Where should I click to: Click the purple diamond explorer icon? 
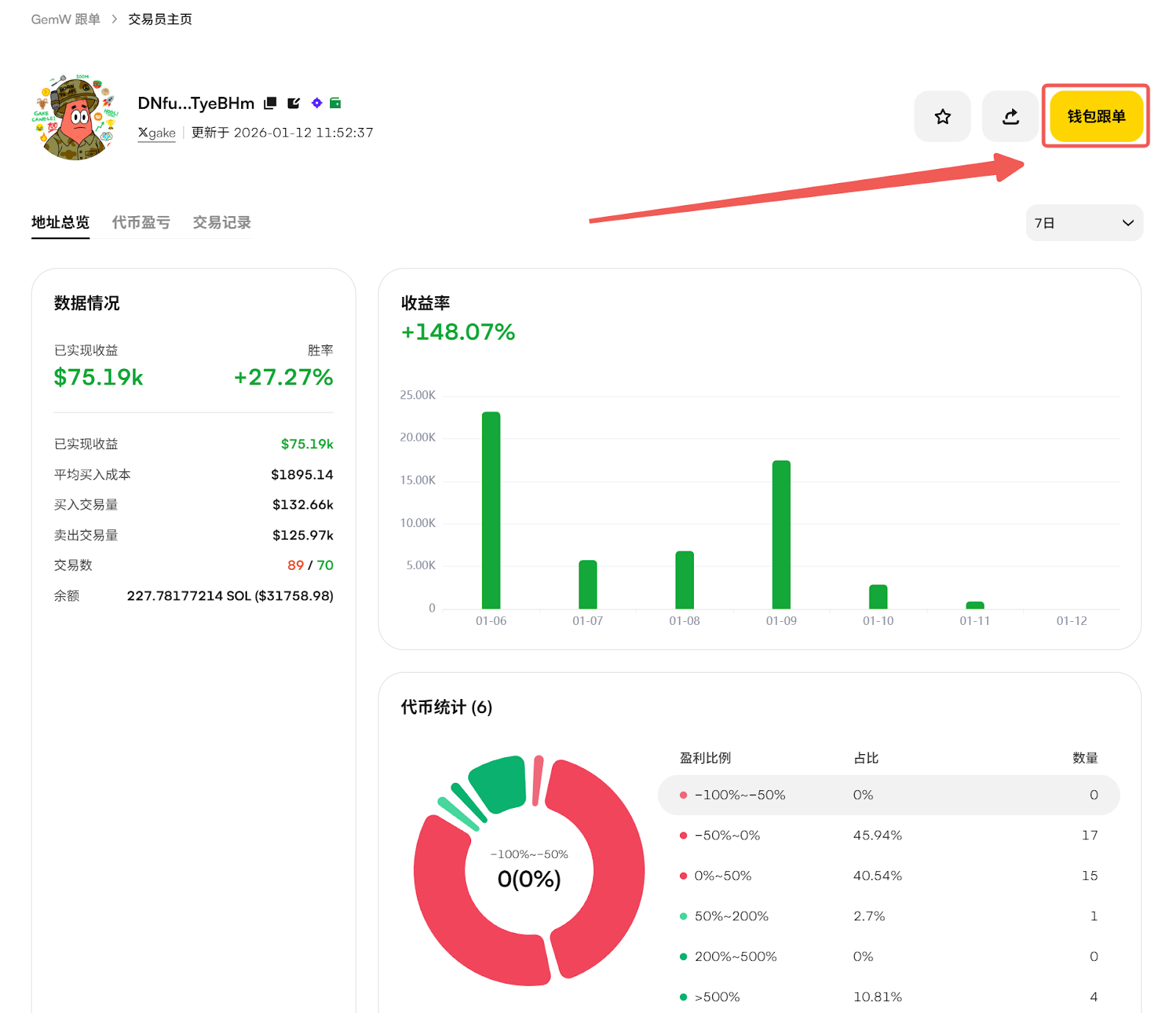(317, 103)
